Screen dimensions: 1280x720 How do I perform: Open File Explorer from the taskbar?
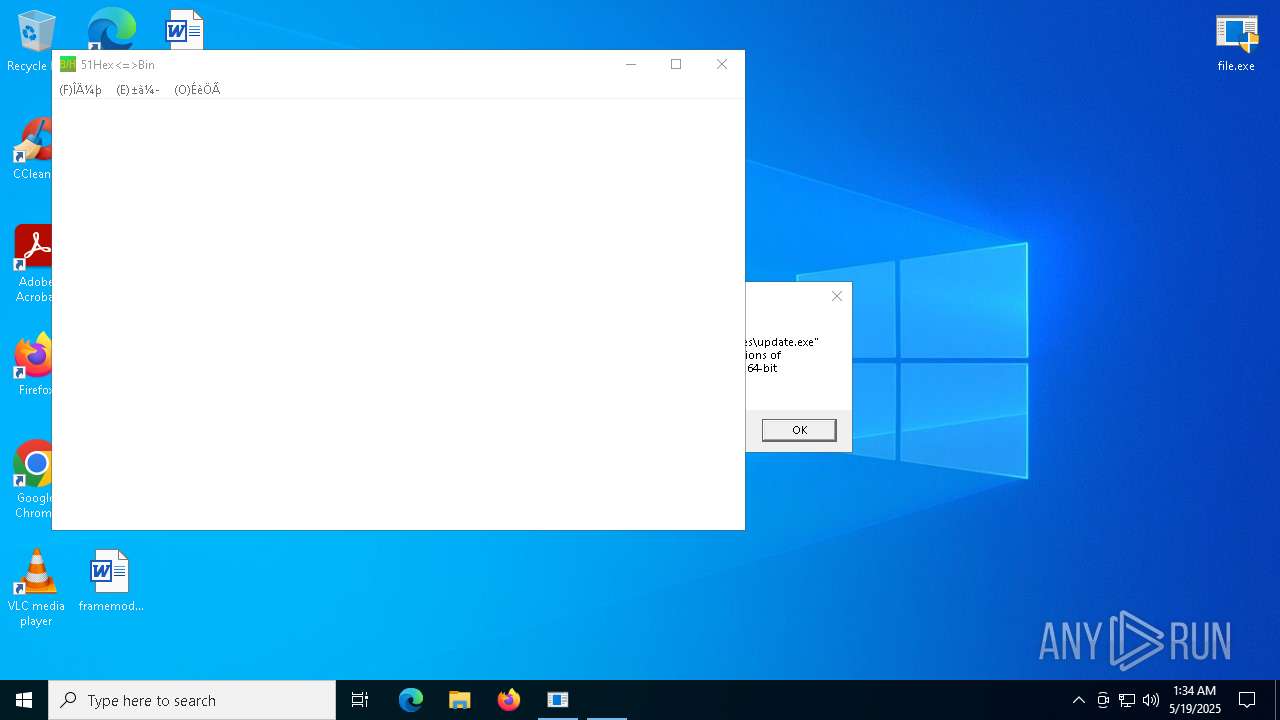(460, 700)
